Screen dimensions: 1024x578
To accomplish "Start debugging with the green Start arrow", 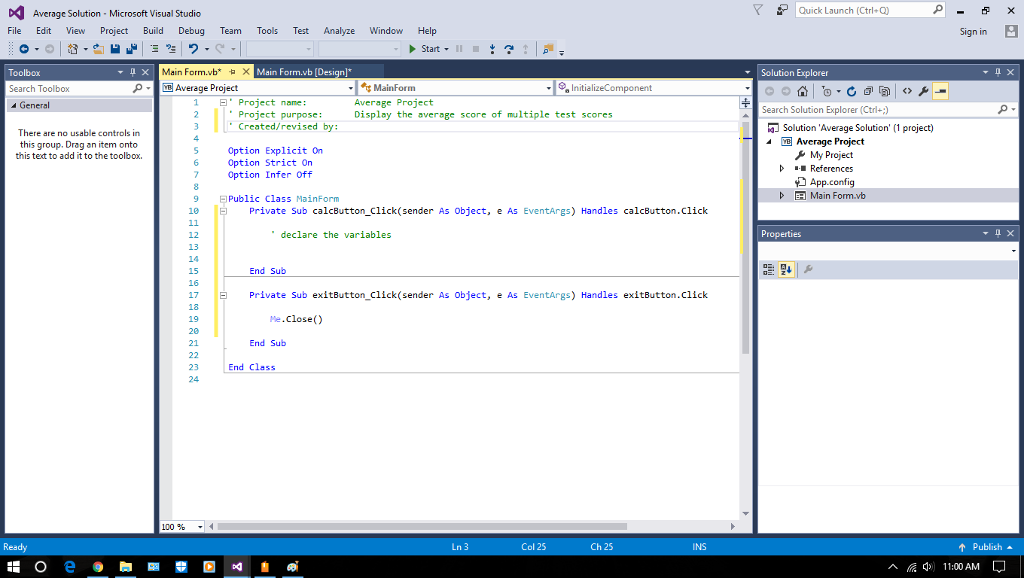I will tap(412, 49).
